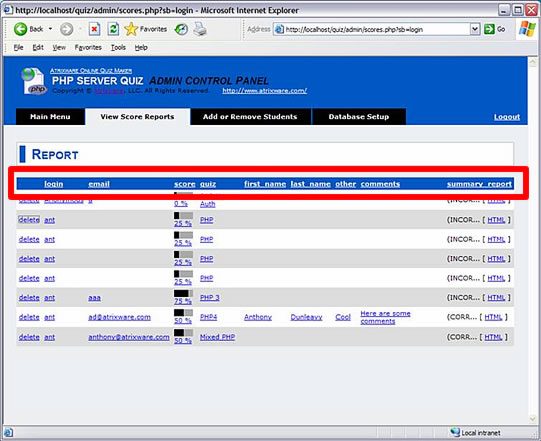Open the Back button history dropdown arrow

point(50,29)
